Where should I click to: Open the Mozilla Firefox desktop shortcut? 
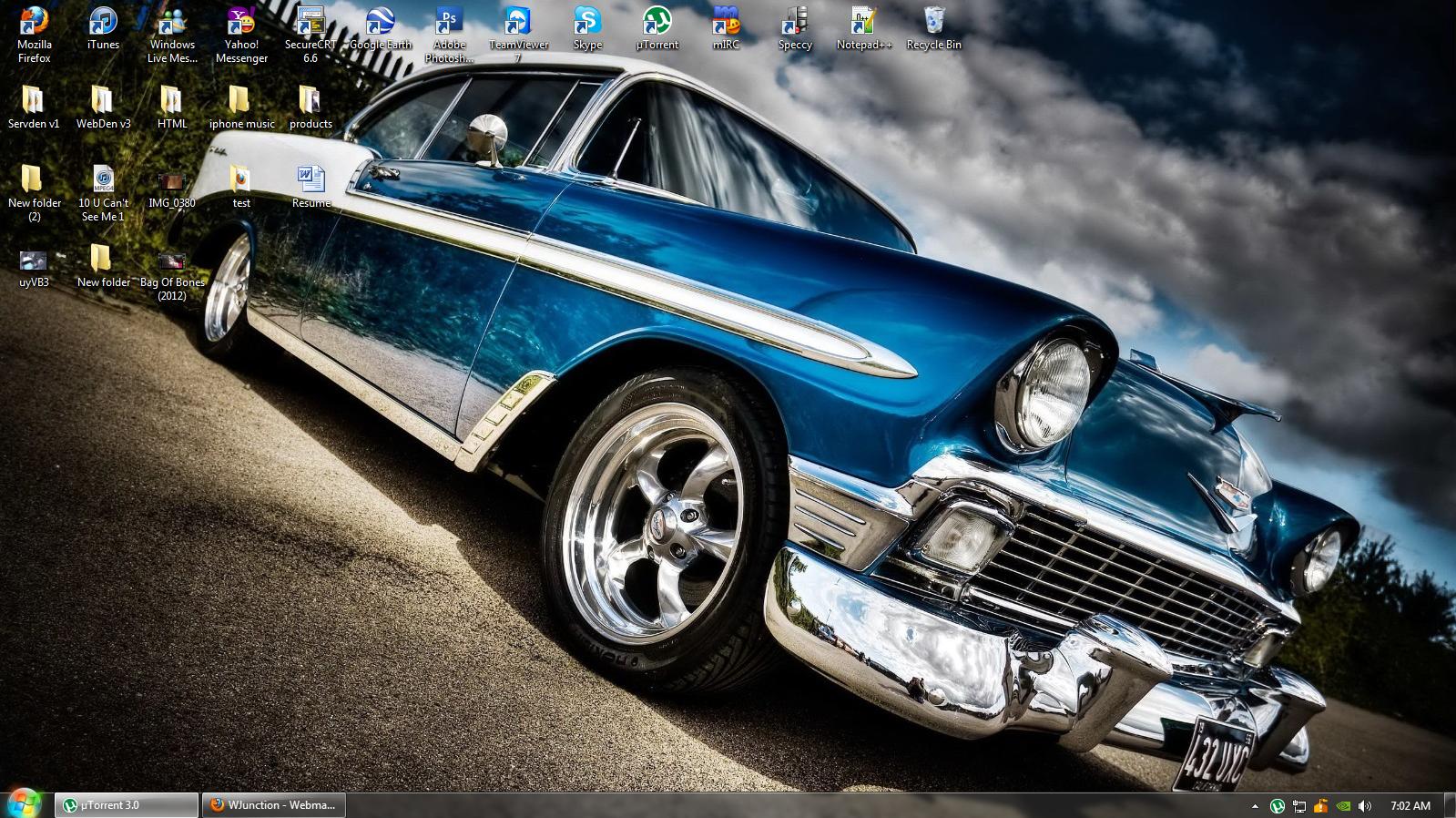coord(34,35)
